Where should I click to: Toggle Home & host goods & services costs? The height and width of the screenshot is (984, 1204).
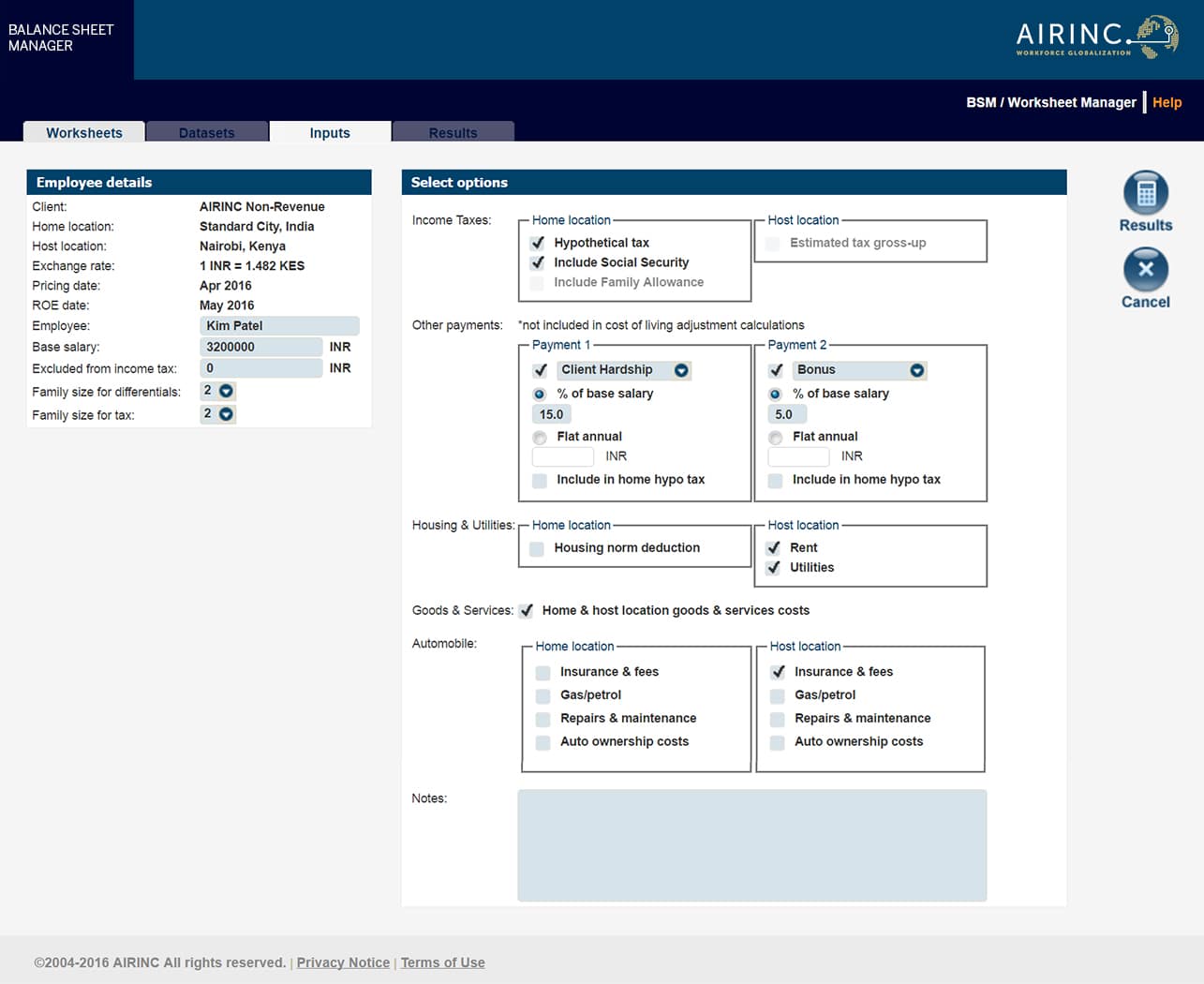click(527, 611)
